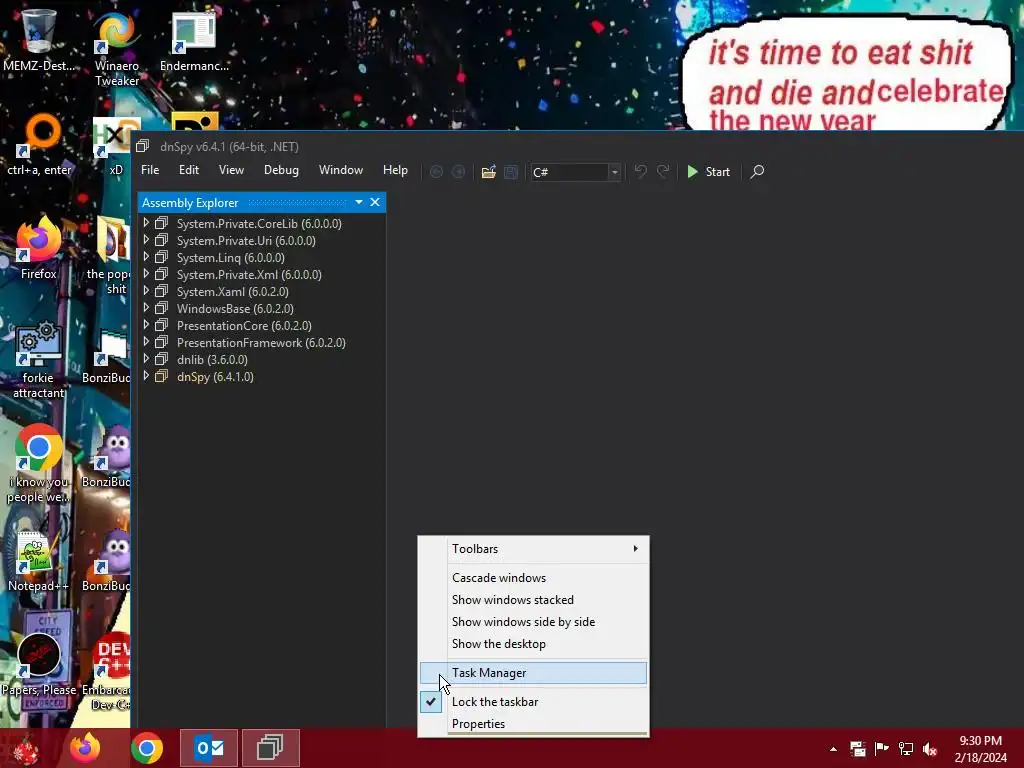Viewport: 1024px width, 768px height.
Task: Switch to dnSpy taskbar button
Action: click(x=270, y=748)
